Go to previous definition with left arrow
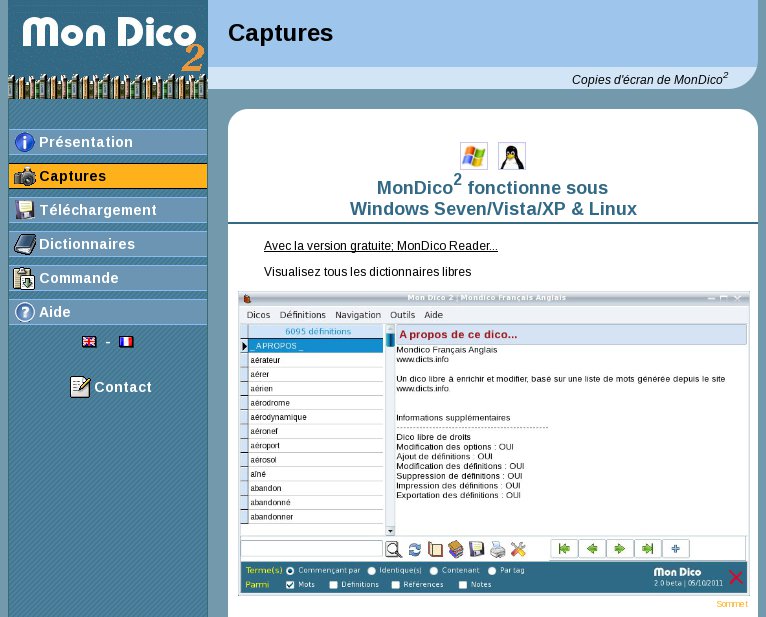766x617 pixels. pyautogui.click(x=592, y=549)
